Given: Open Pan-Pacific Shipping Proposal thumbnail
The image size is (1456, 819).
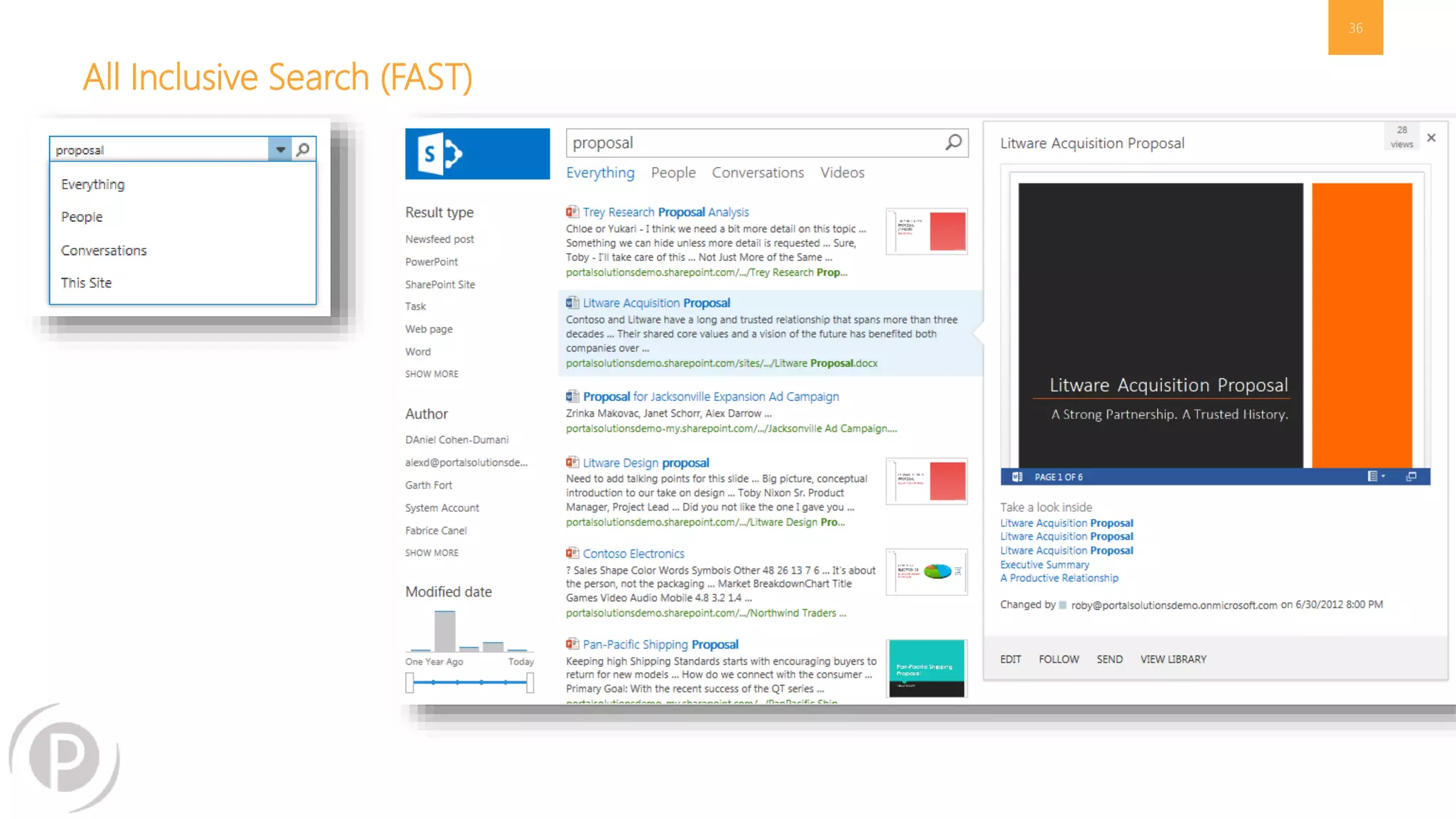Looking at the screenshot, I should click(x=926, y=668).
